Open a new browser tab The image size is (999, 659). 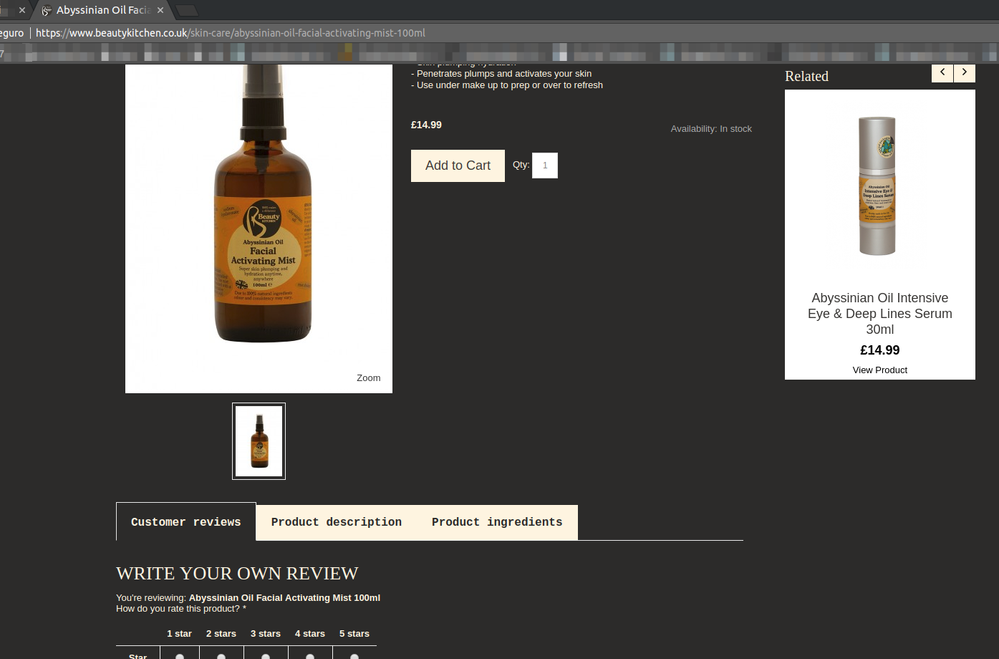(x=187, y=10)
